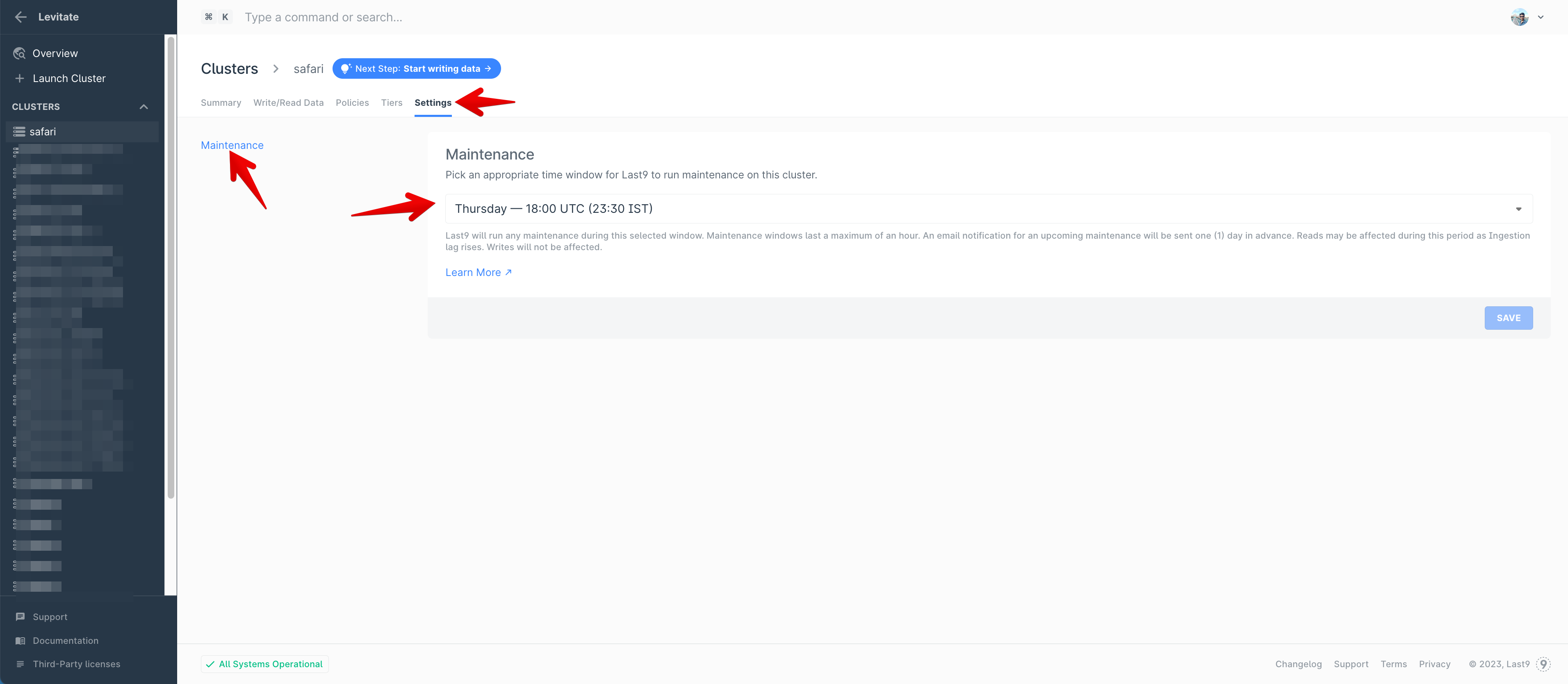Click the Third-Party licenses list icon
Image resolution: width=1568 pixels, height=684 pixels.
point(20,664)
